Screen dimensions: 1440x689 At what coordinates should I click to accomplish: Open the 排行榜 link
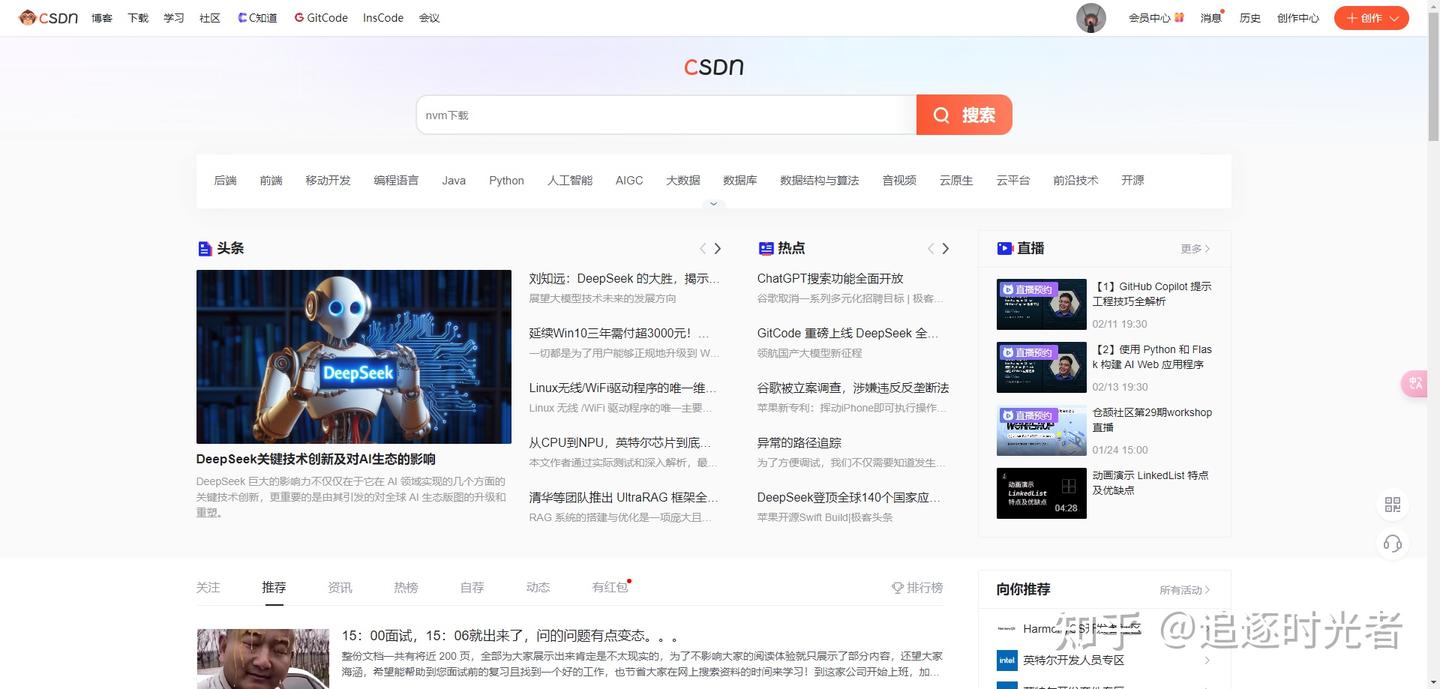tap(917, 587)
